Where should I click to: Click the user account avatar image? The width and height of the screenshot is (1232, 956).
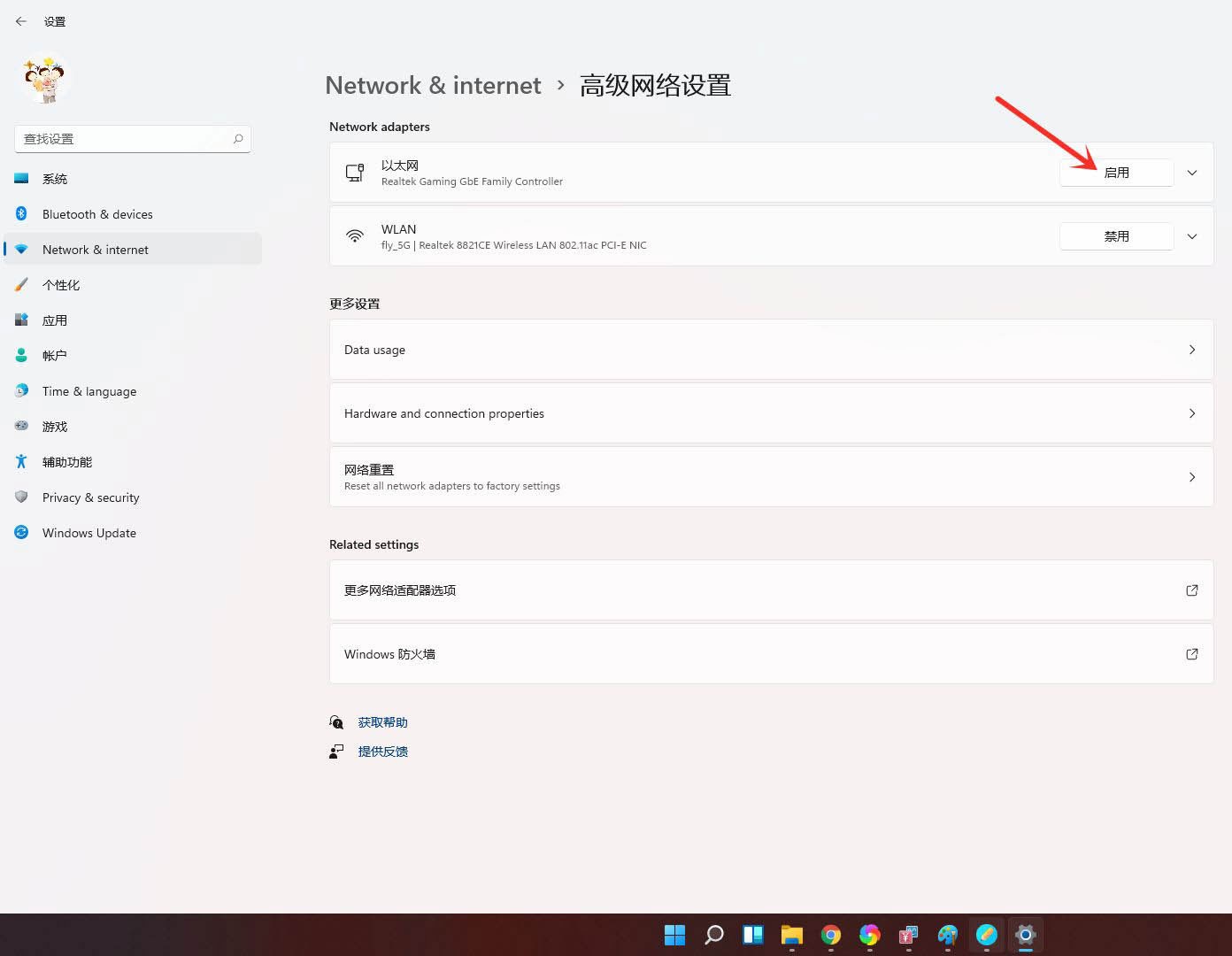[x=43, y=79]
